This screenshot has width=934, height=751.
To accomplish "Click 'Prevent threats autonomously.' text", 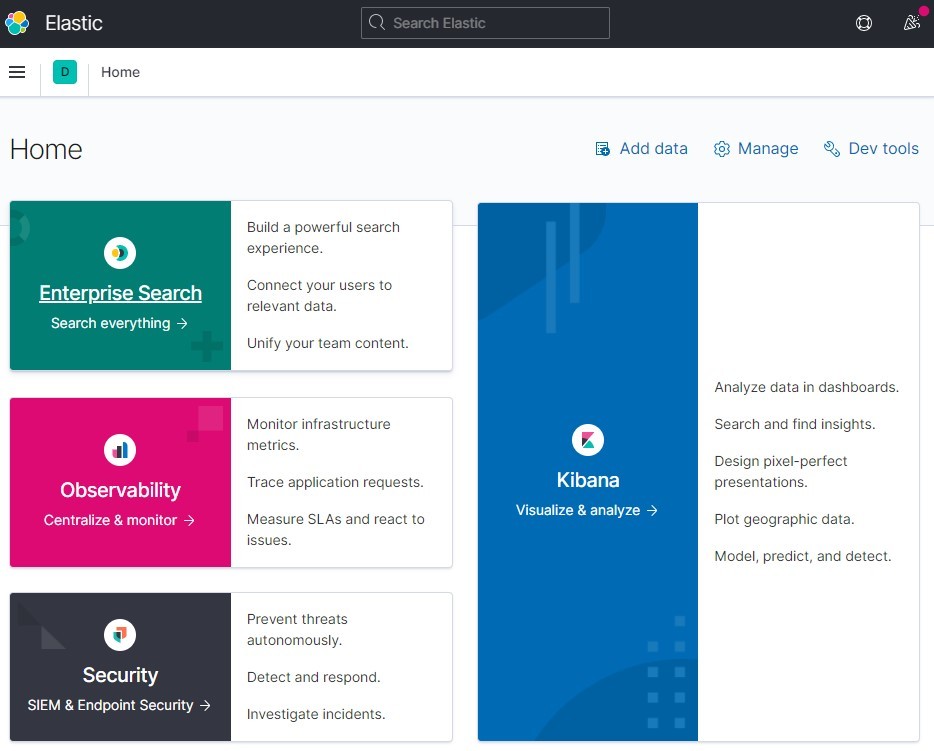I will click(297, 630).
